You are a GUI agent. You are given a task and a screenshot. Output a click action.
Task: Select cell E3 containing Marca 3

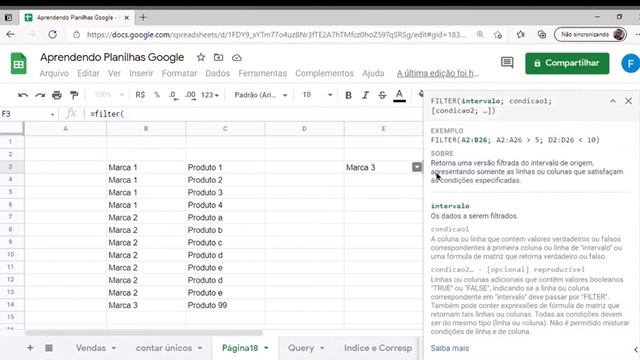pos(383,167)
